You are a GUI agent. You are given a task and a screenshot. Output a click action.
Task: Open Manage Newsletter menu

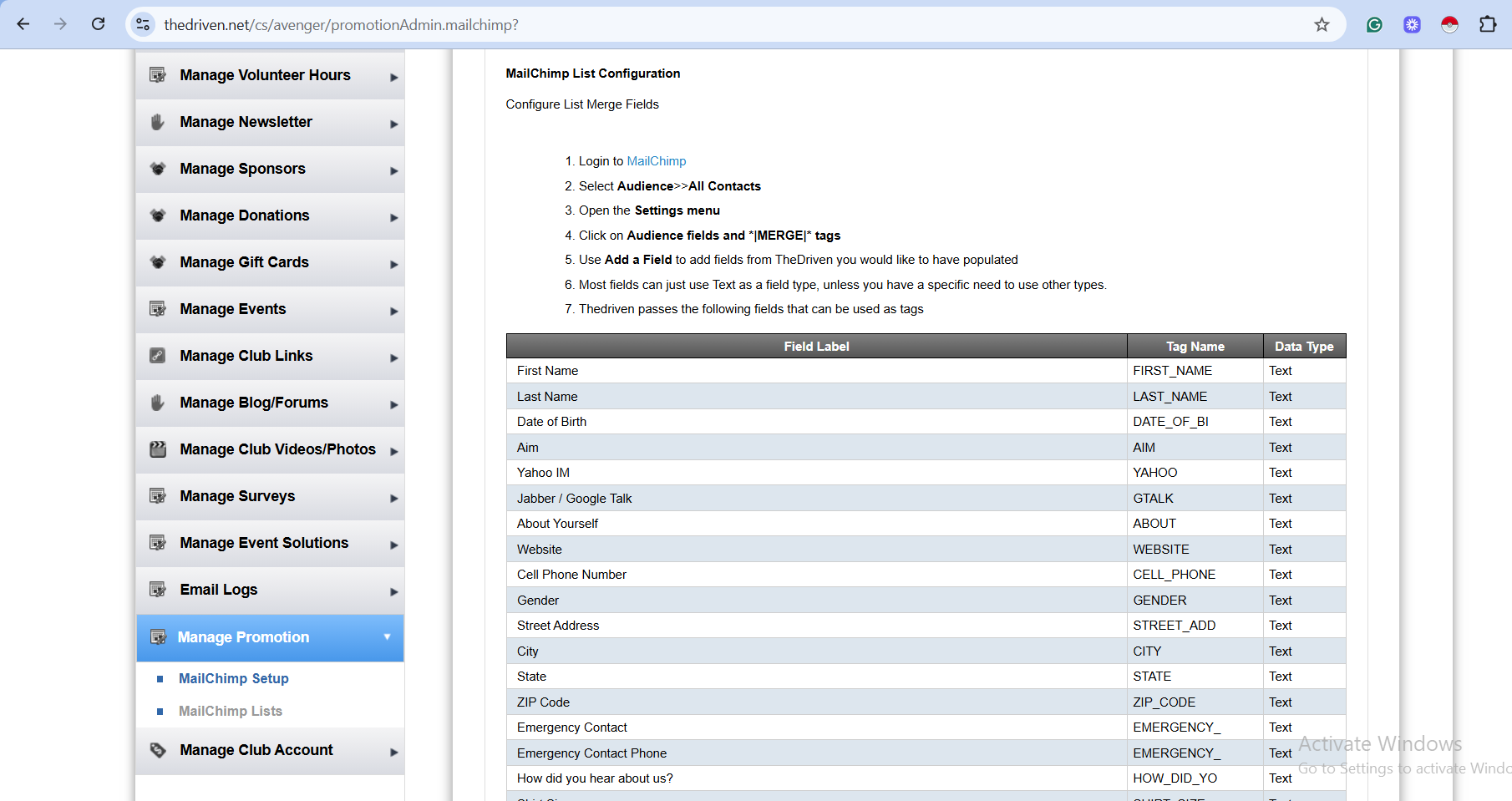coord(270,123)
